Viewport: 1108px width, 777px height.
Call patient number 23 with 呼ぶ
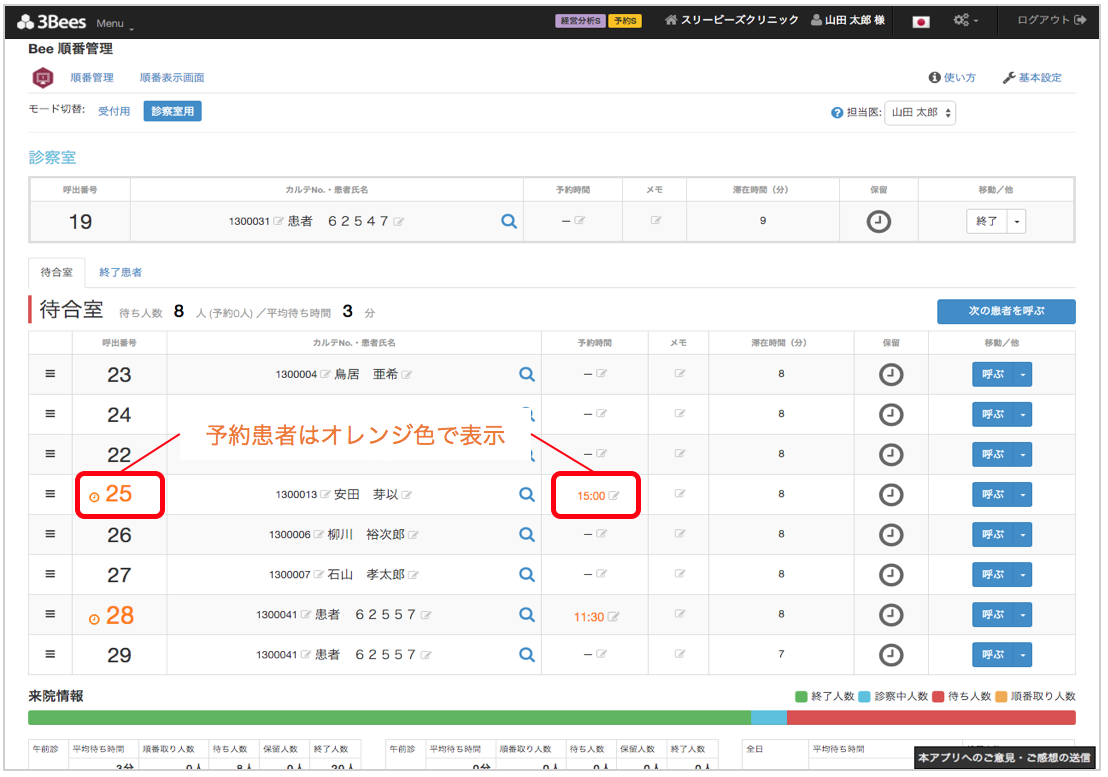click(993, 374)
